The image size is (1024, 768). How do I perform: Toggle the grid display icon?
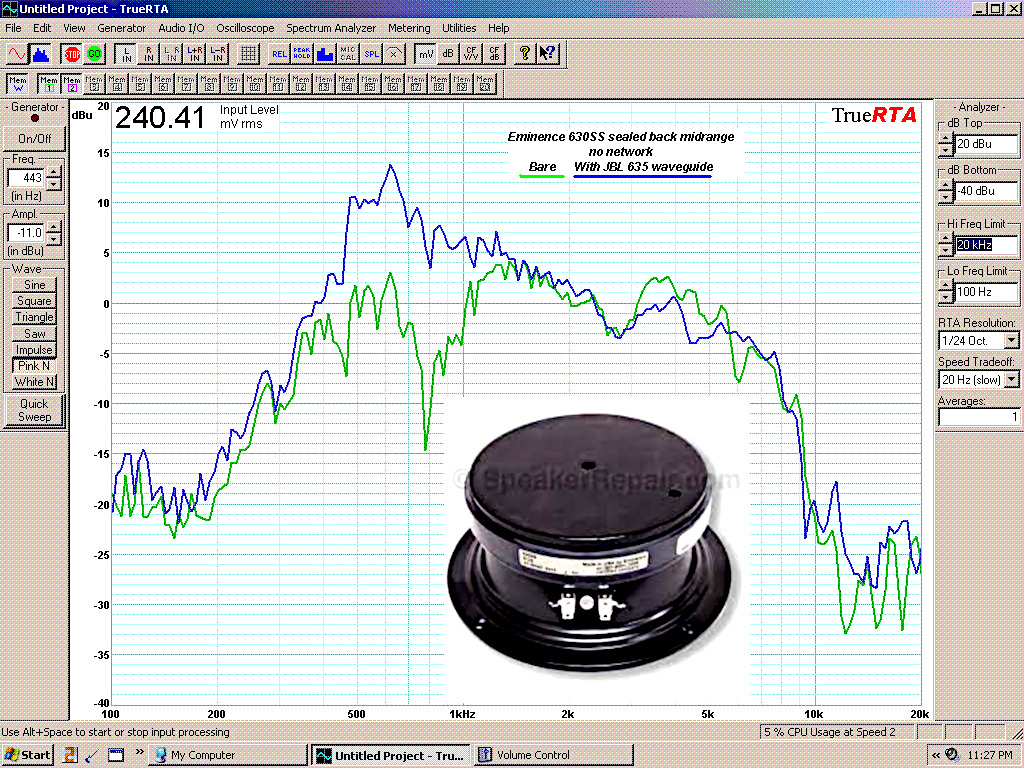click(x=248, y=54)
